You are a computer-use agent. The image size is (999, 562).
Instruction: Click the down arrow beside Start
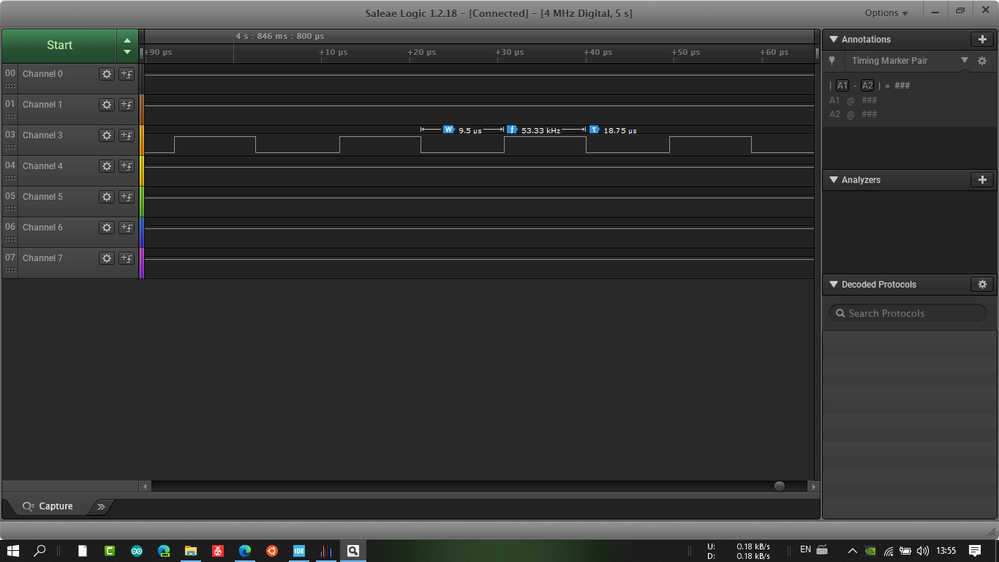point(127,52)
